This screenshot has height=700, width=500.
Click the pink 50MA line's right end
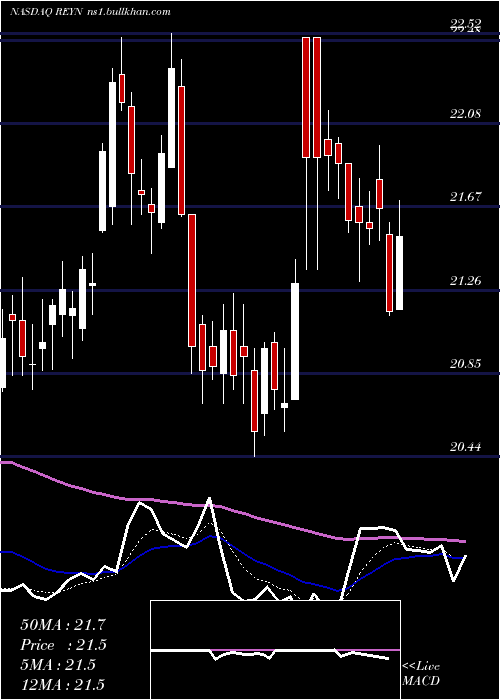(x=464, y=541)
